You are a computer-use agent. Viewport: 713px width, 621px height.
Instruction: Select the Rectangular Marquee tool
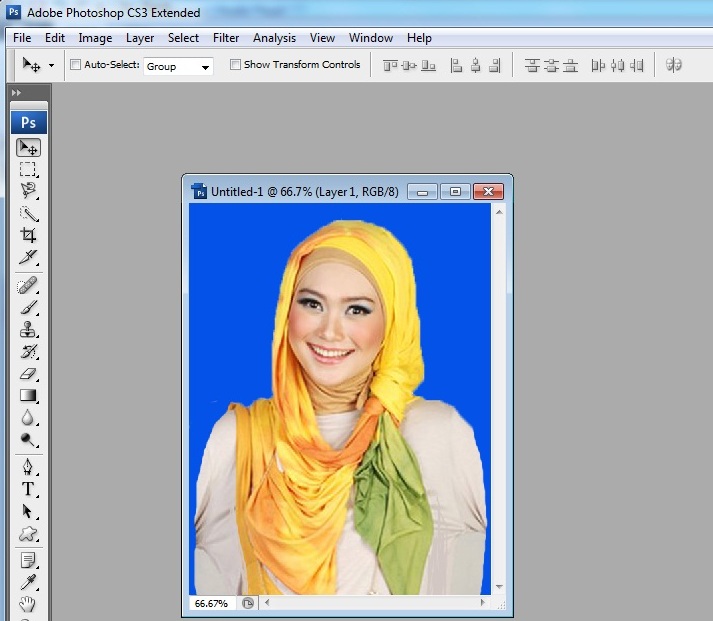(x=28, y=169)
